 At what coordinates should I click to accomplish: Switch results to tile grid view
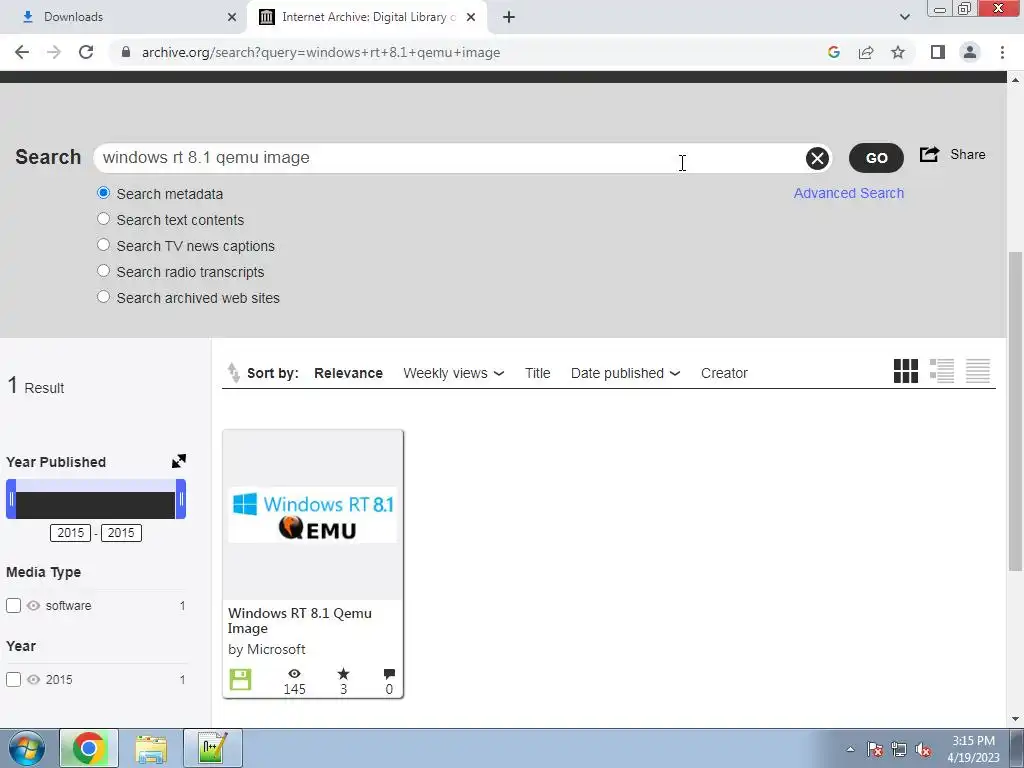[906, 371]
